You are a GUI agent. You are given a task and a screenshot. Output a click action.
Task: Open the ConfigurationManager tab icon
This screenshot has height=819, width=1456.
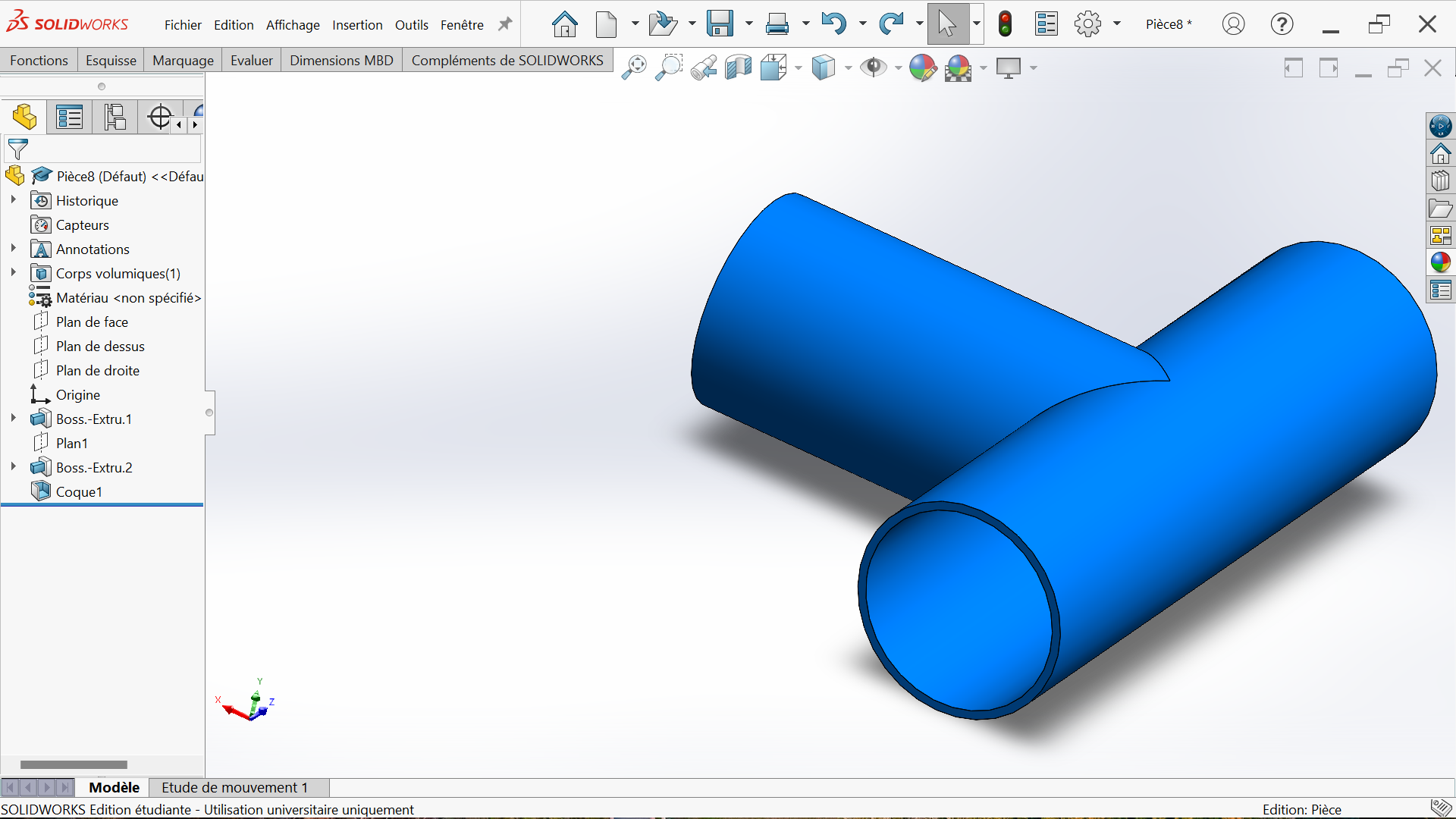tap(115, 118)
